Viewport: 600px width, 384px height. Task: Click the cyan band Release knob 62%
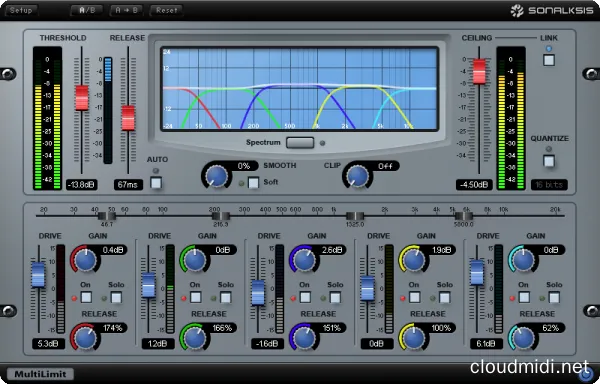pyautogui.click(x=523, y=338)
